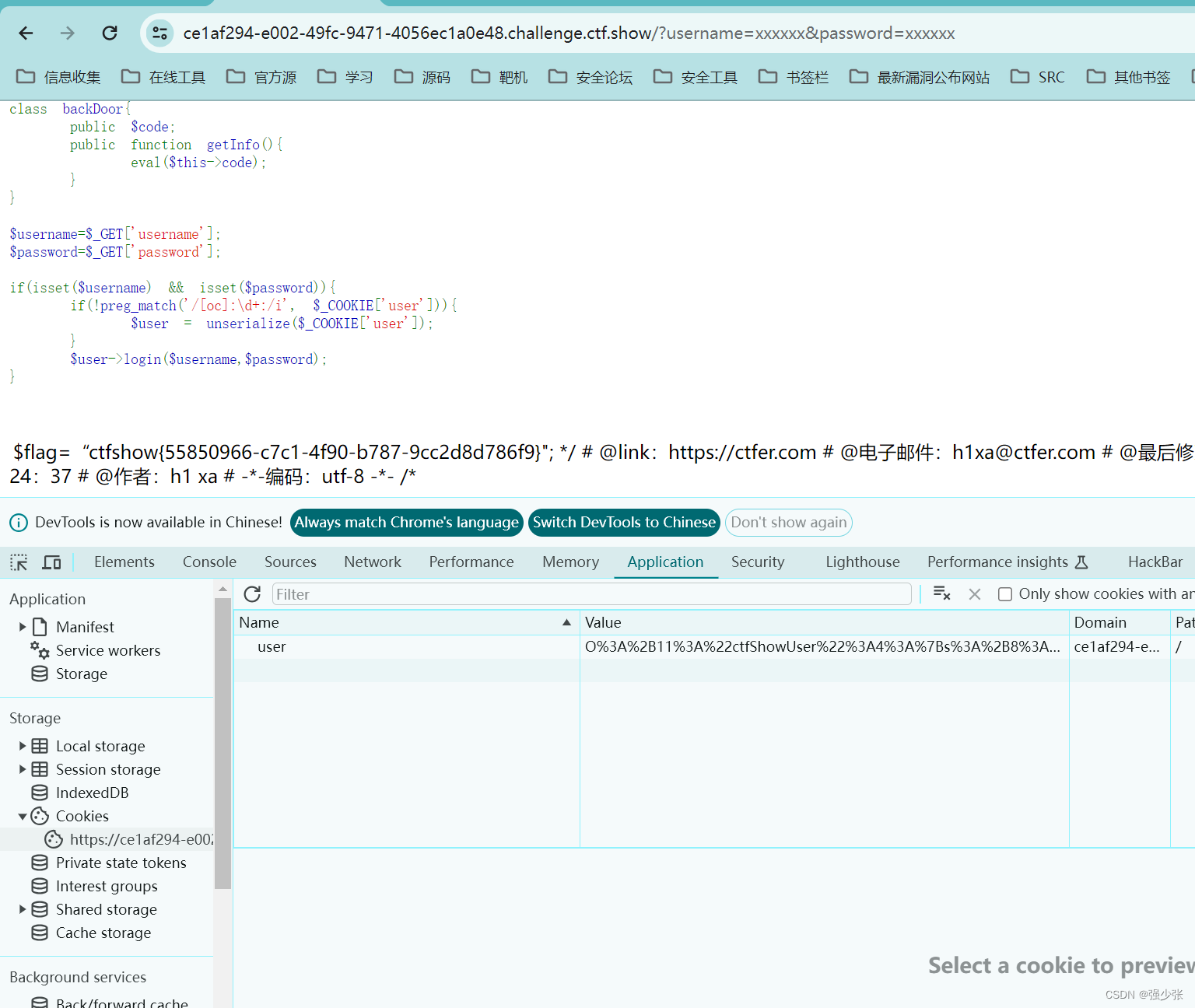Delete selected cookie X icon
The height and width of the screenshot is (1008, 1195).
(x=974, y=594)
